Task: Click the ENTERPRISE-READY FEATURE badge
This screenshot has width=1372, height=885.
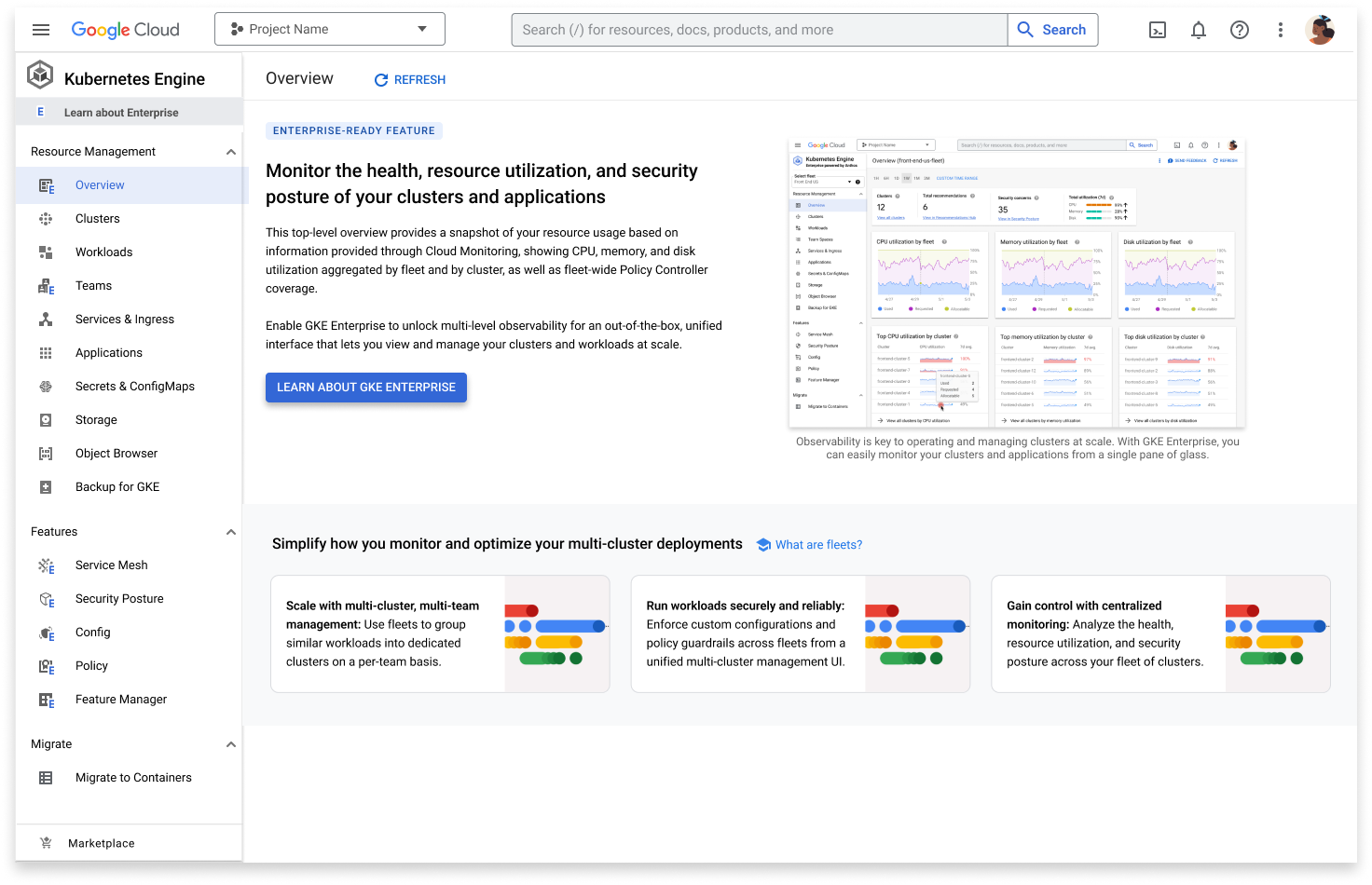Action: pyautogui.click(x=354, y=131)
